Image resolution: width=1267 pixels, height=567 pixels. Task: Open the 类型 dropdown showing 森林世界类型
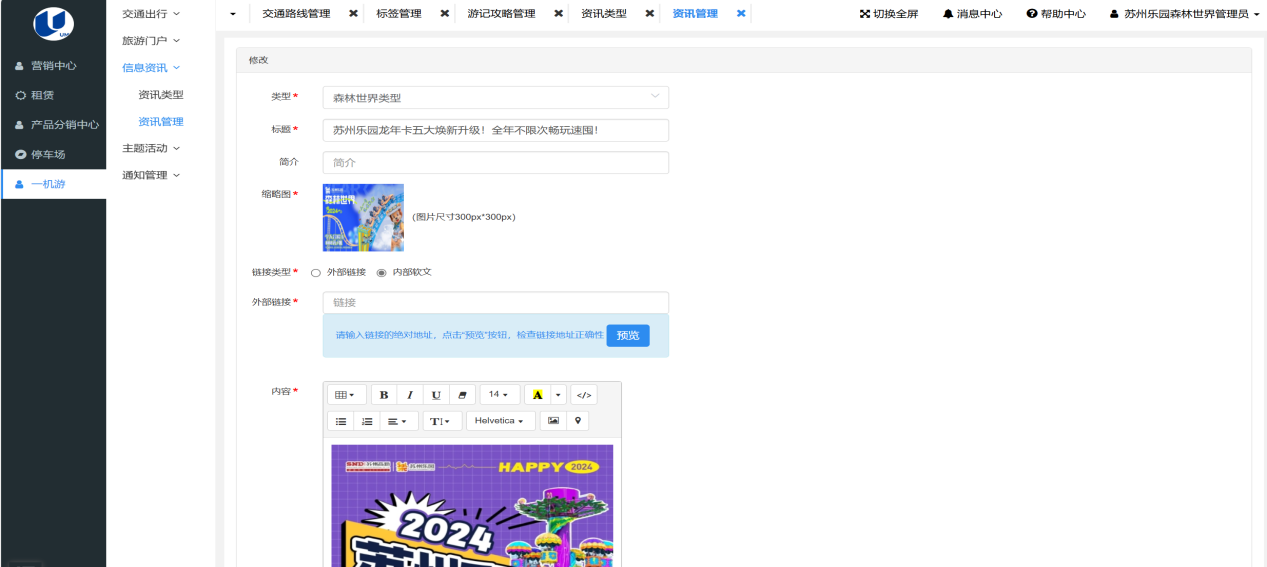pos(495,97)
